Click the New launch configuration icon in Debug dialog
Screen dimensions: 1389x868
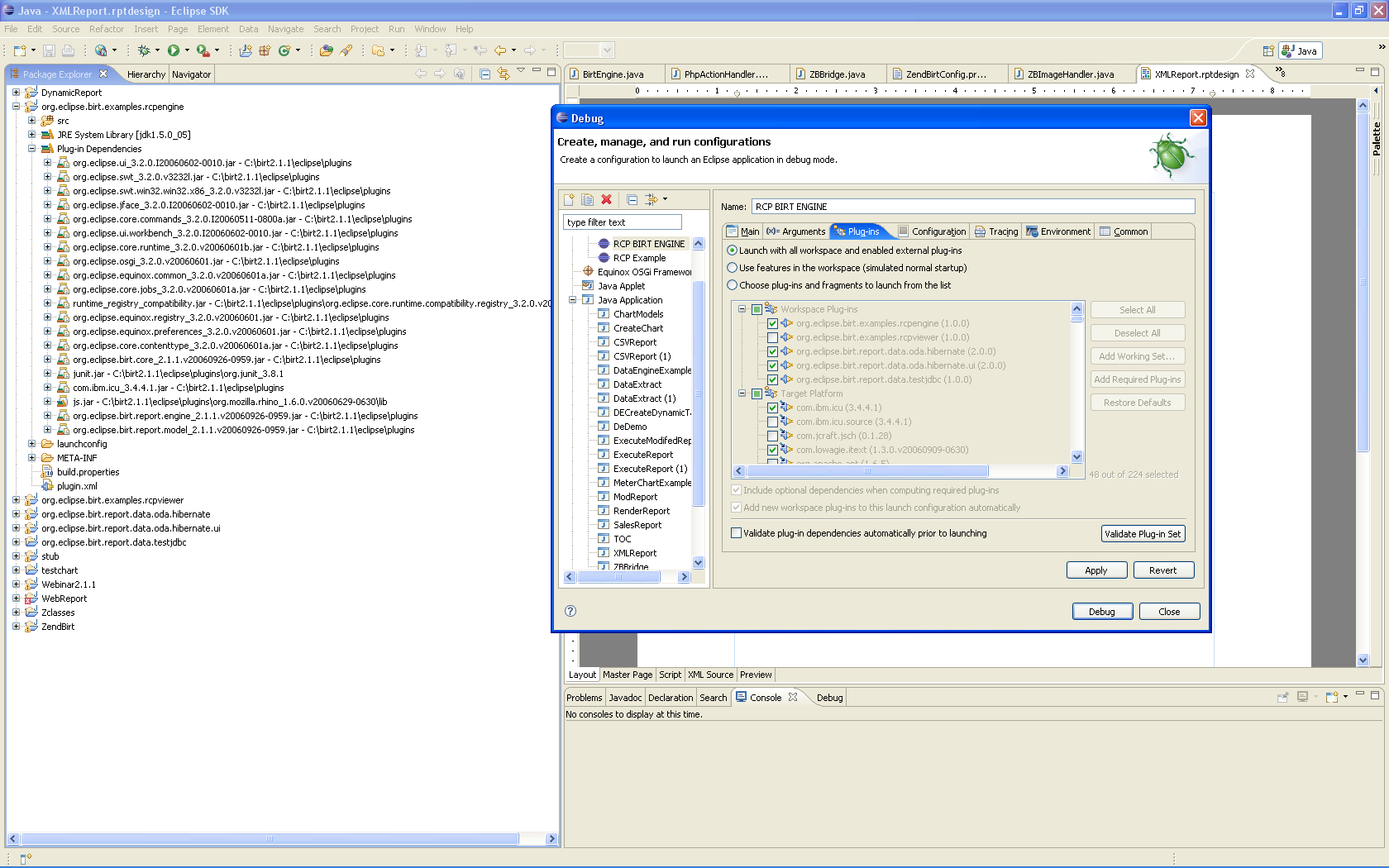[569, 199]
